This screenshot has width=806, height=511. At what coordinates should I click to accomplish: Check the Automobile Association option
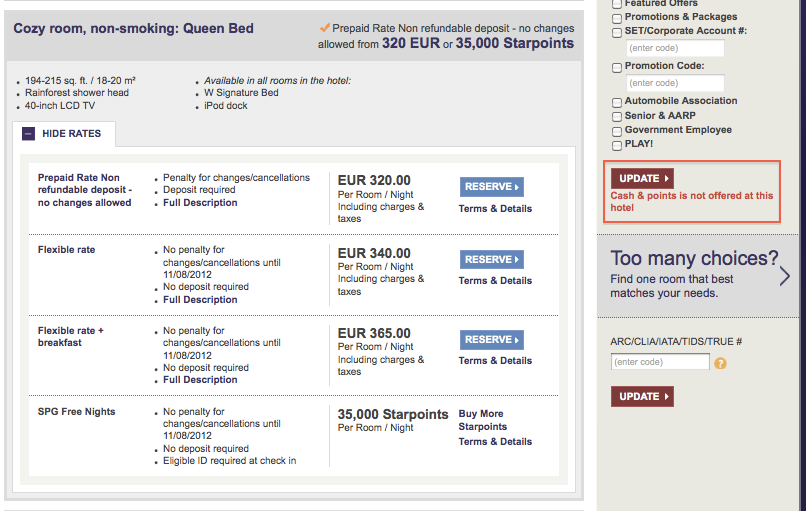617,102
